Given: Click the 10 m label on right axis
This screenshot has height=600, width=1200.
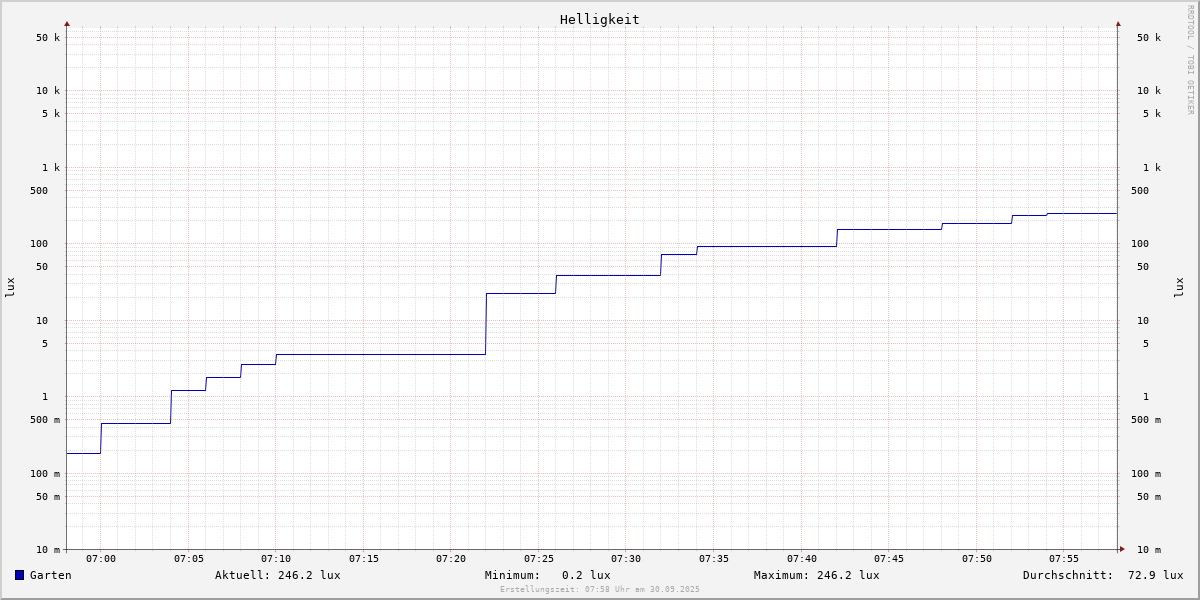Looking at the screenshot, I should tap(1149, 550).
